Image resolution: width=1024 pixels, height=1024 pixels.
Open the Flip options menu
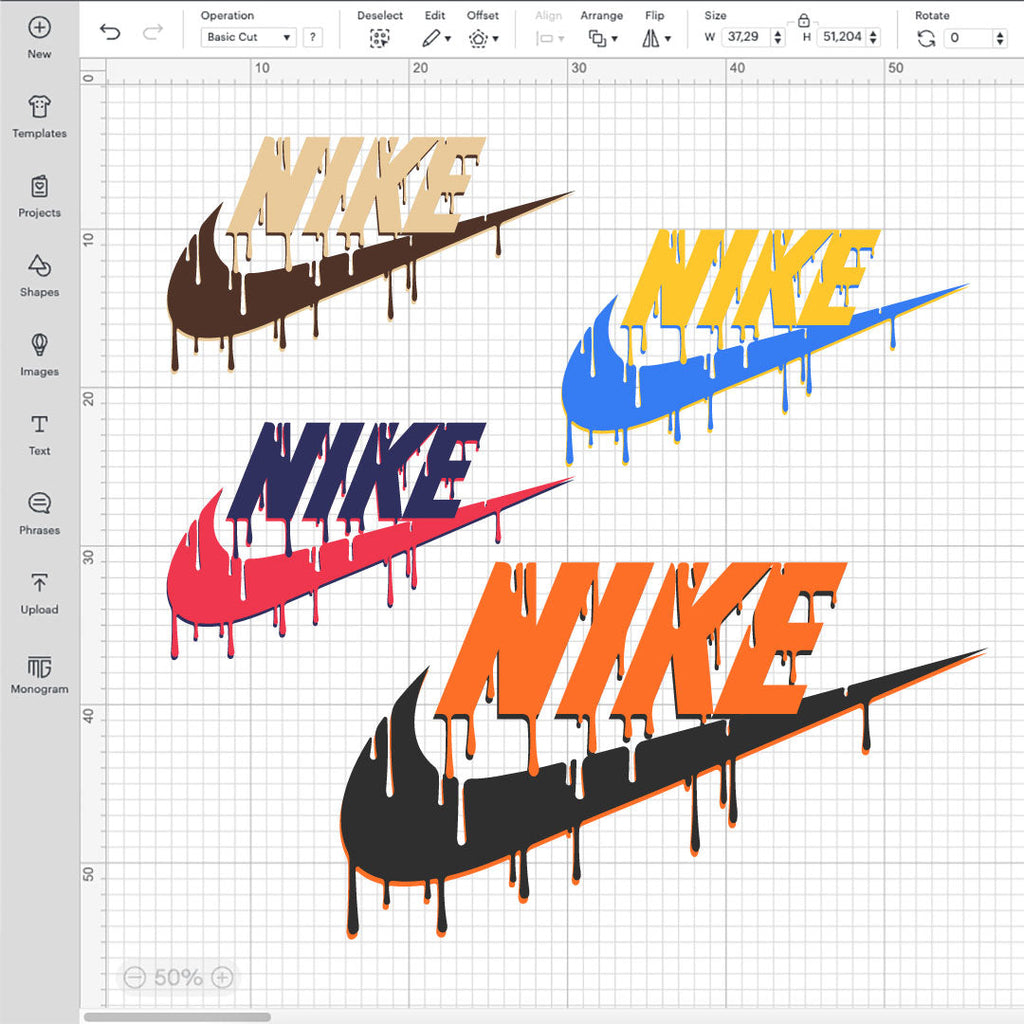(656, 38)
